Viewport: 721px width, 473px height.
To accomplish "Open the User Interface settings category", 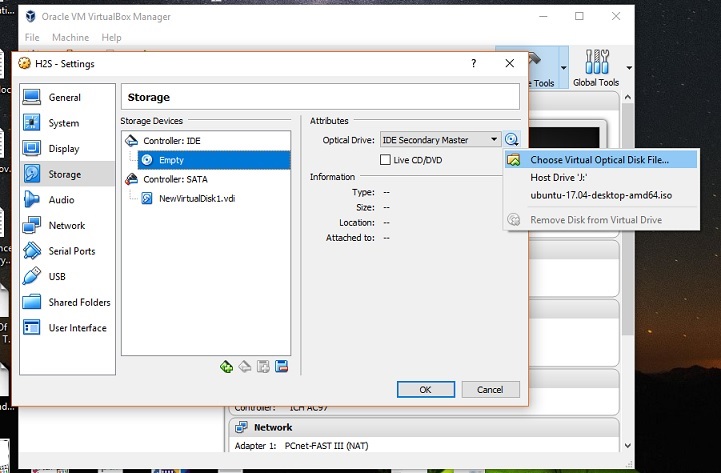I will (67, 328).
